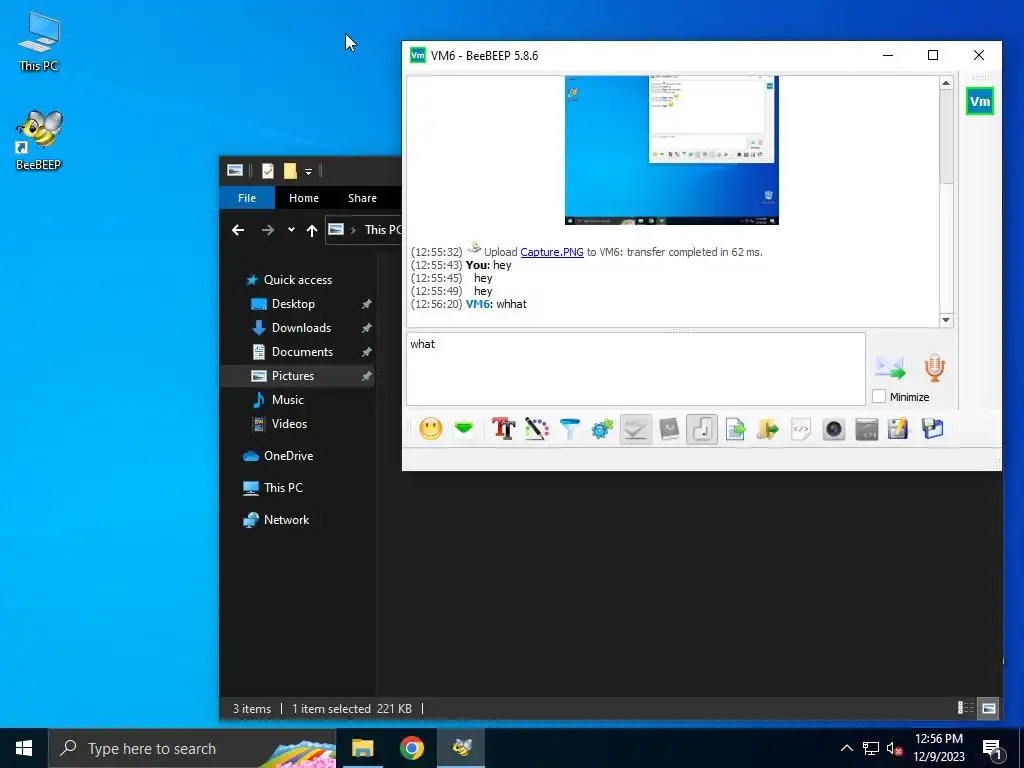1024x768 pixels.
Task: Open the Share tab in File Explorer
Action: pos(362,198)
